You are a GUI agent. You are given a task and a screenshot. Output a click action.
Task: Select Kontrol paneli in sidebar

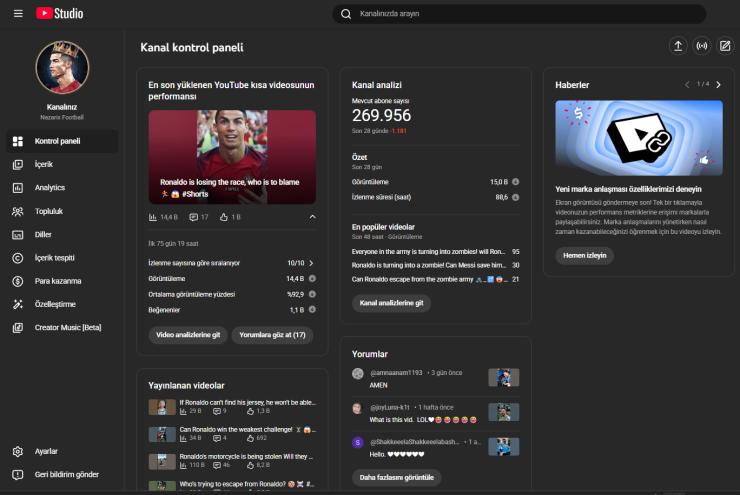pyautogui.click(x=62, y=141)
